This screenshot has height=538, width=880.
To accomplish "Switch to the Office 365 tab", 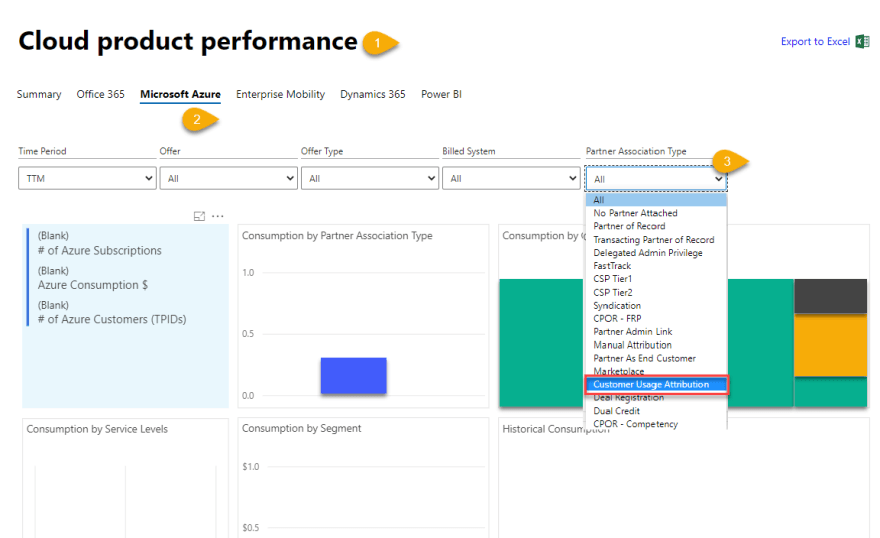I will [100, 94].
